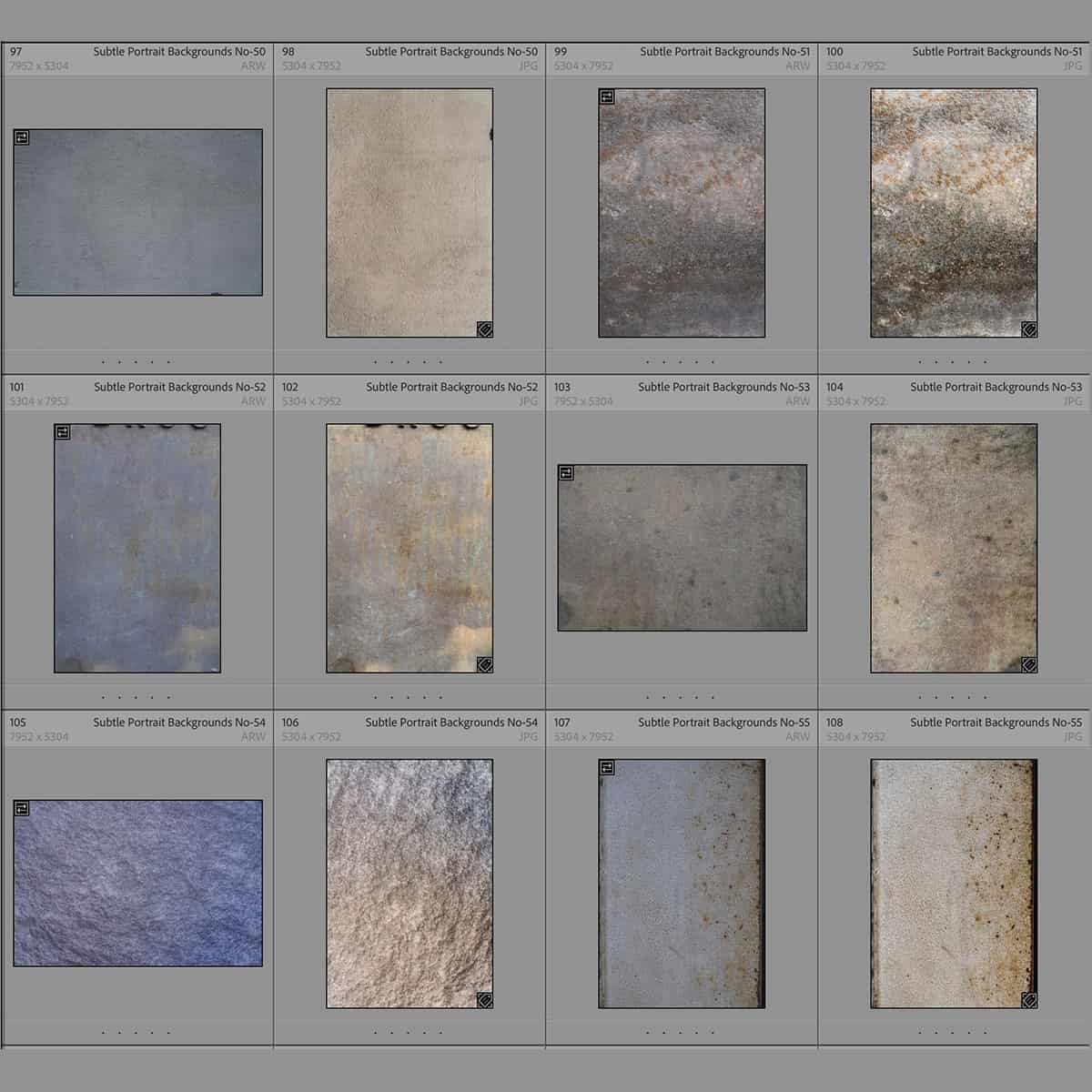Viewport: 1092px width, 1092px height.
Task: Click the 'ARW' file type label in cell 105
Action: [254, 736]
